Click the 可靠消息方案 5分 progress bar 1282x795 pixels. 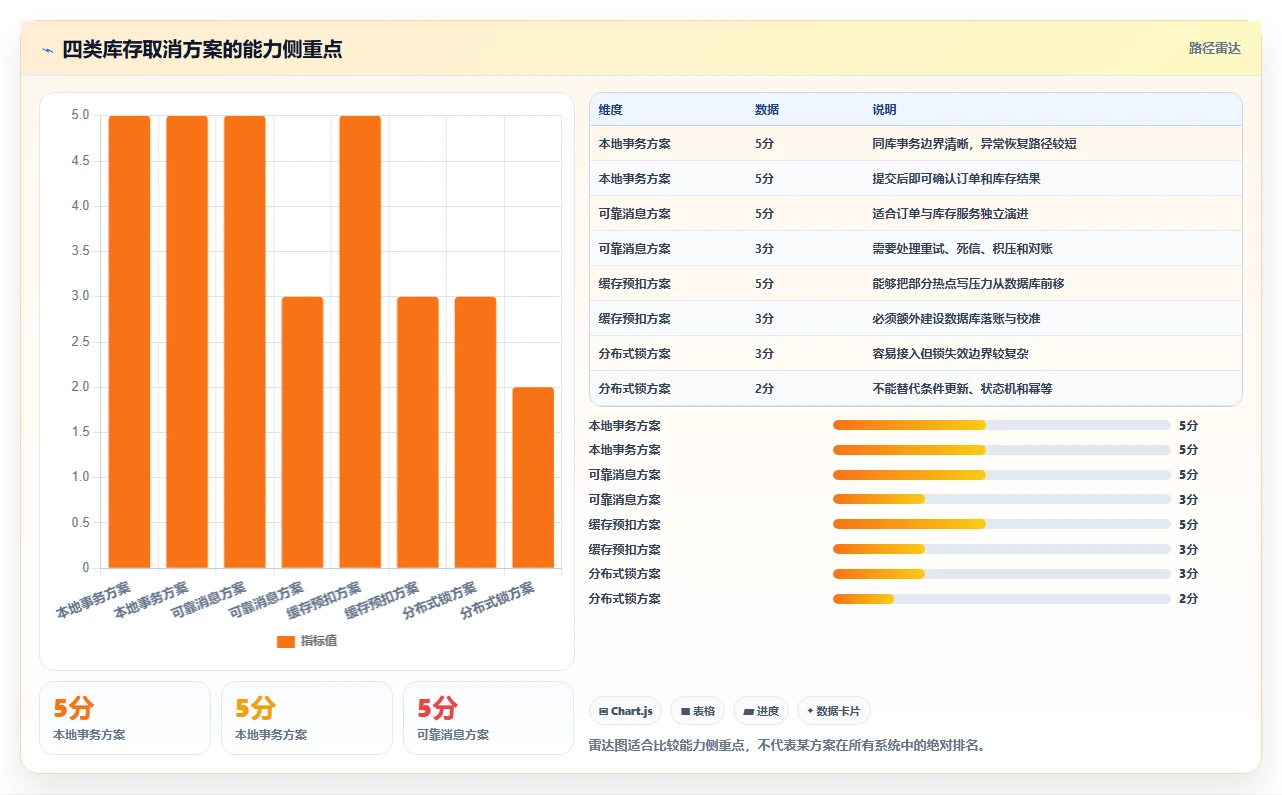point(1001,475)
